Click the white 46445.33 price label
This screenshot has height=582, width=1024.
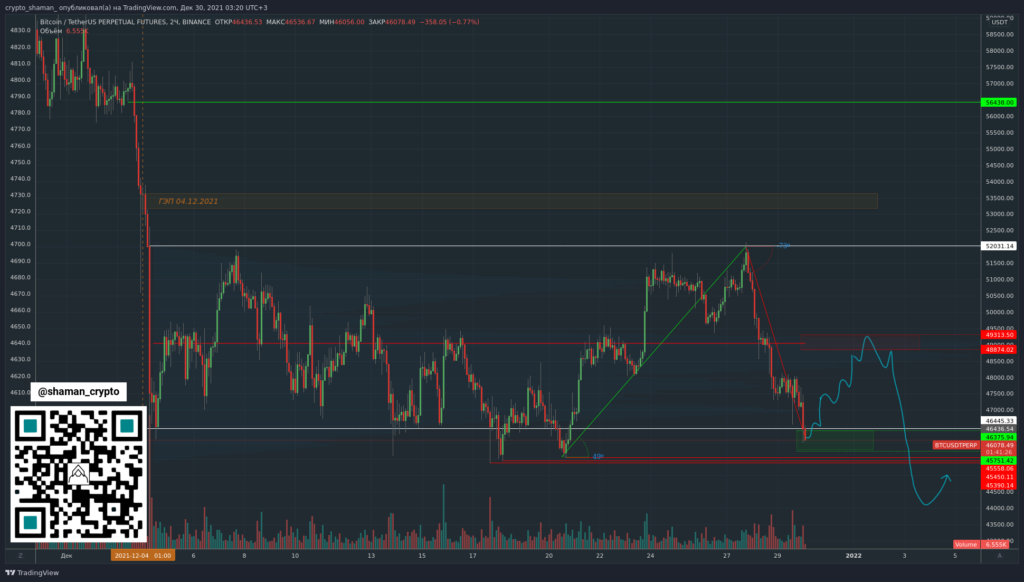pyautogui.click(x=998, y=421)
